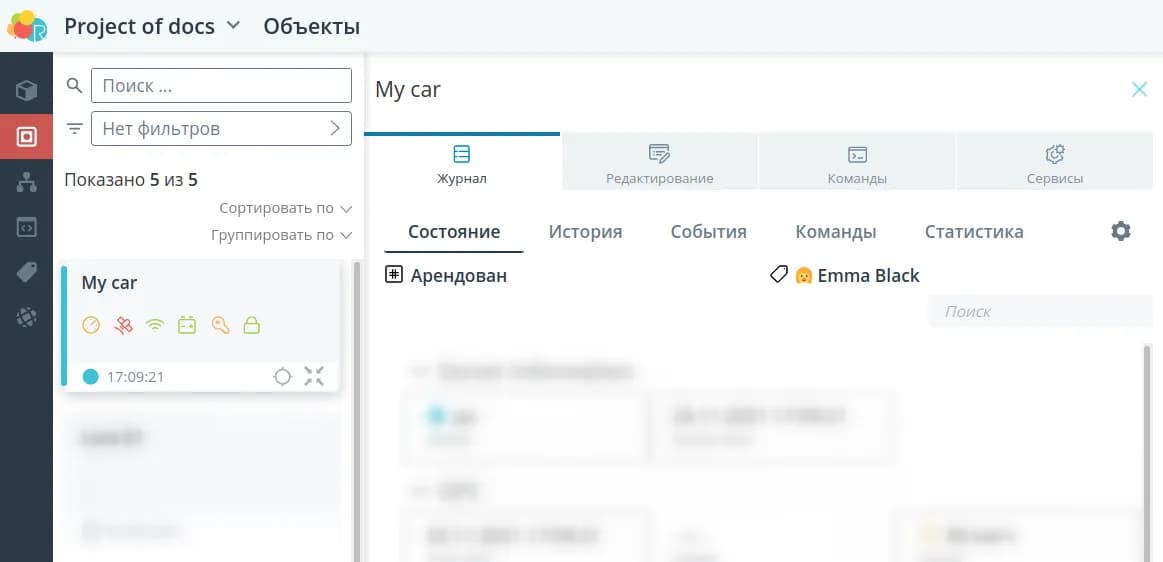Switch to the История tab
The width and height of the screenshot is (1163, 562).
(585, 232)
